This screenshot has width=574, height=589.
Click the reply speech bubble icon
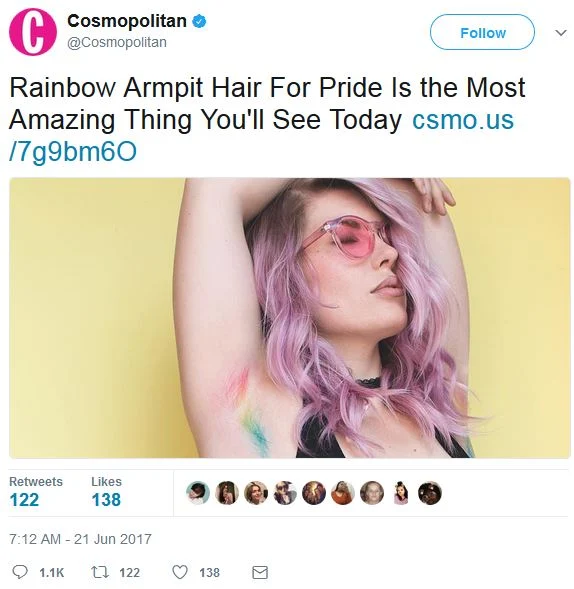point(20,572)
